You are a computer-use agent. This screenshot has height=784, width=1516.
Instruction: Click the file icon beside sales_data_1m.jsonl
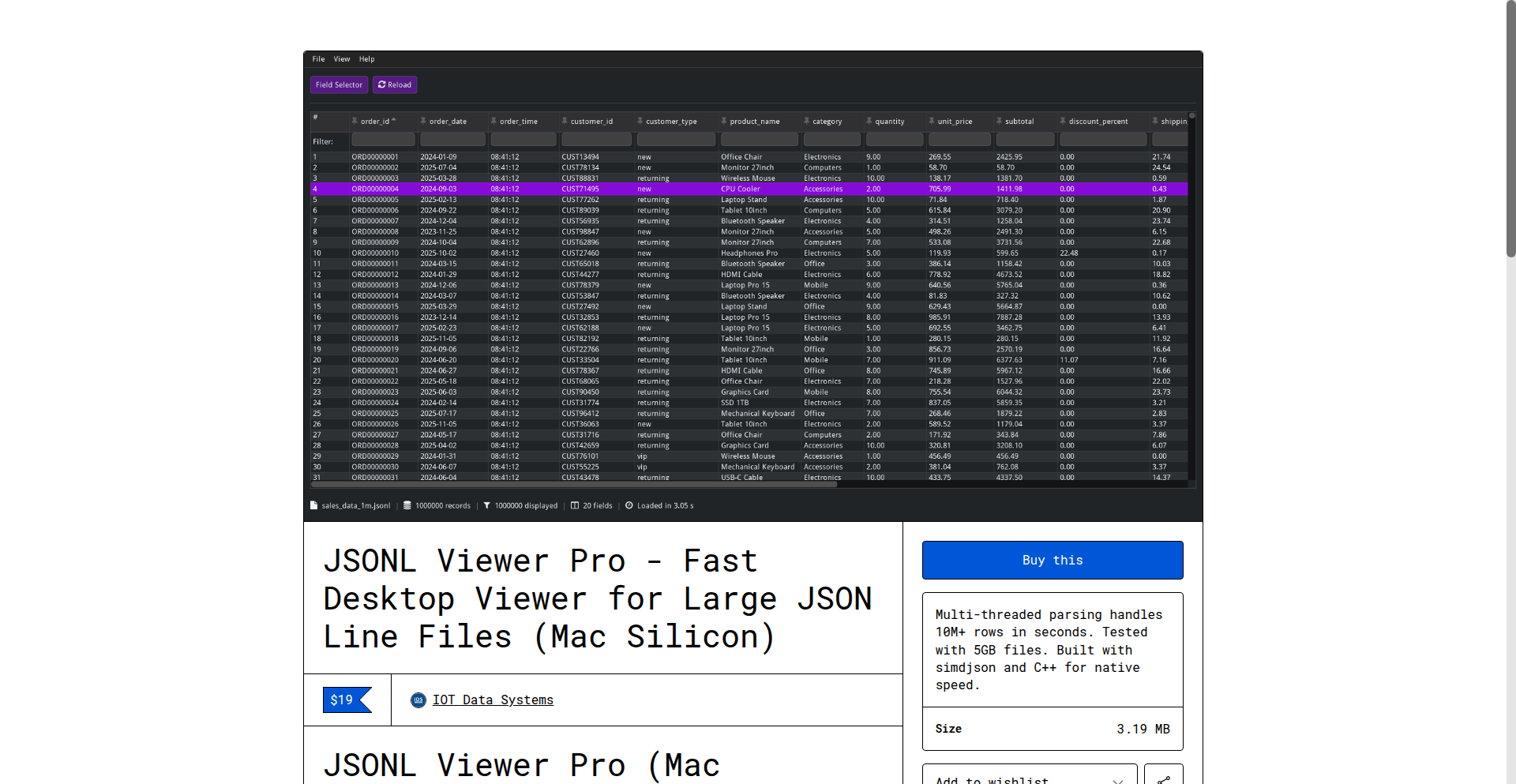click(313, 505)
